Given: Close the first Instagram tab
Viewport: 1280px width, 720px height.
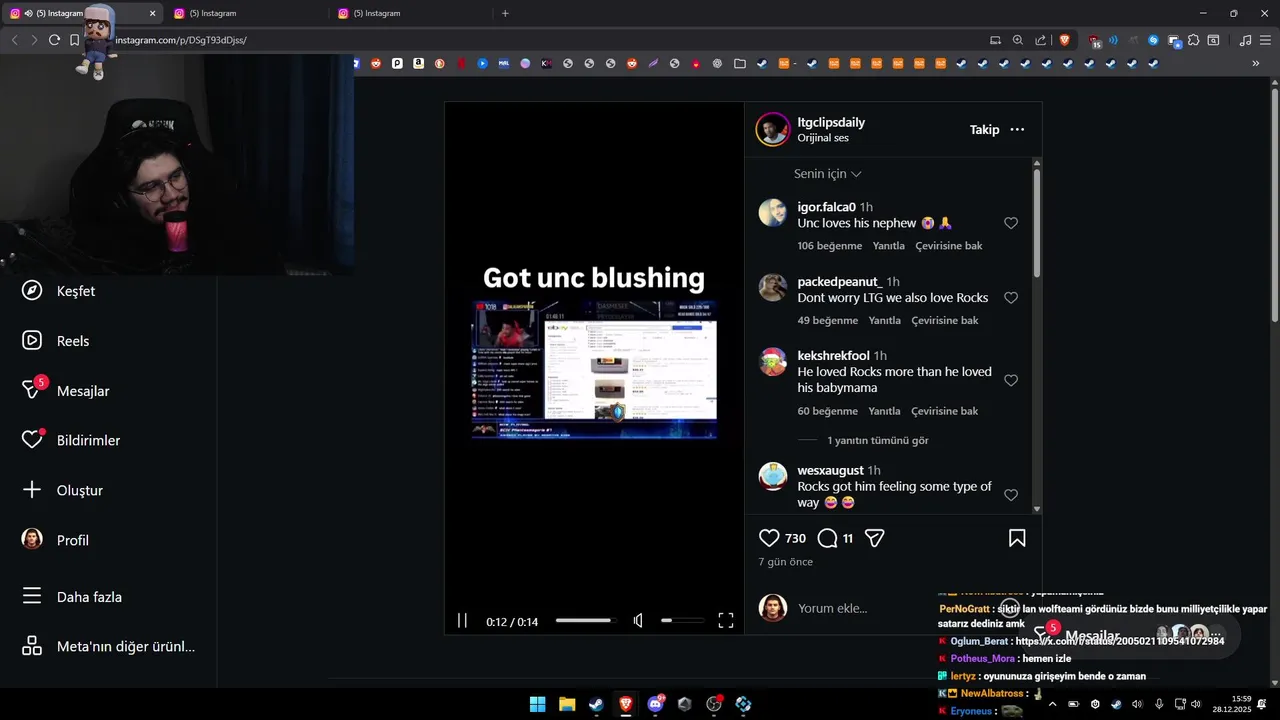Looking at the screenshot, I should tap(152, 13).
